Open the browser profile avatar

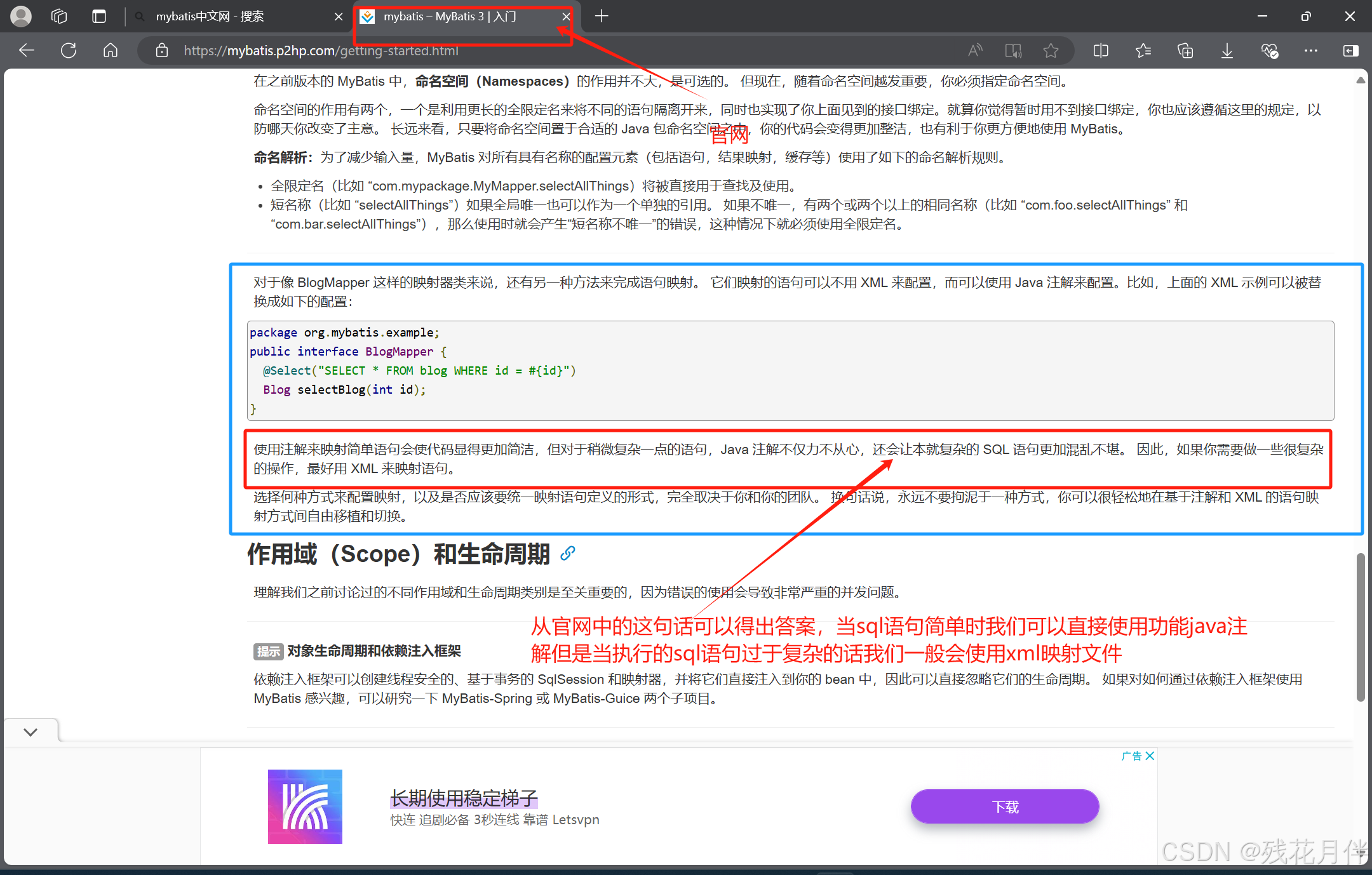pos(21,16)
